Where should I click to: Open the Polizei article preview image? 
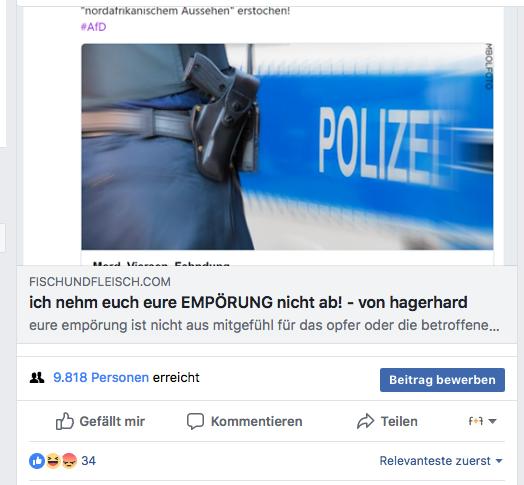(287, 147)
